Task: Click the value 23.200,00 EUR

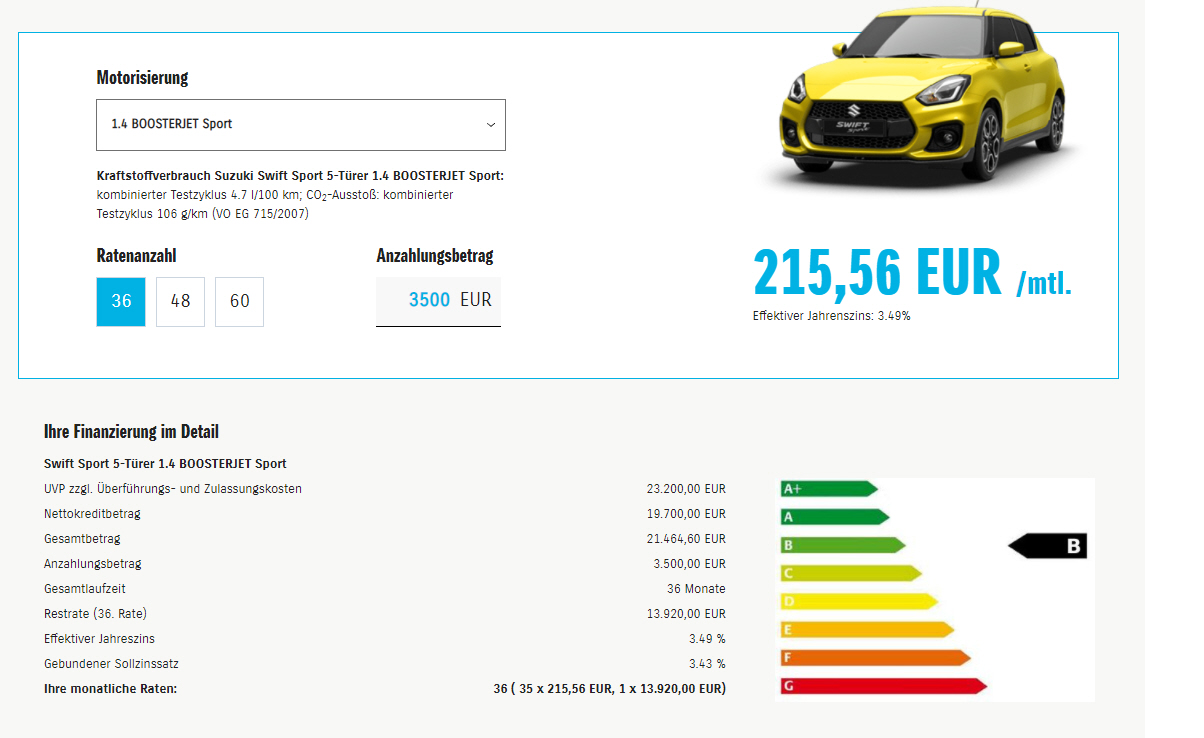Action: (x=686, y=489)
